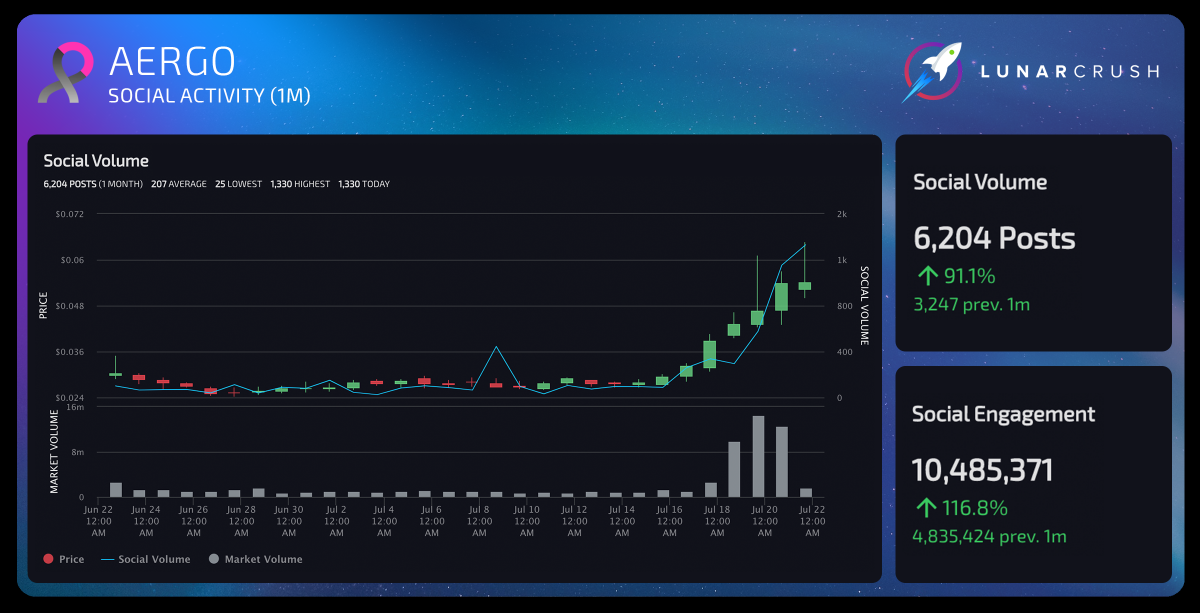Select the red Price dot in the legend

coord(46,559)
